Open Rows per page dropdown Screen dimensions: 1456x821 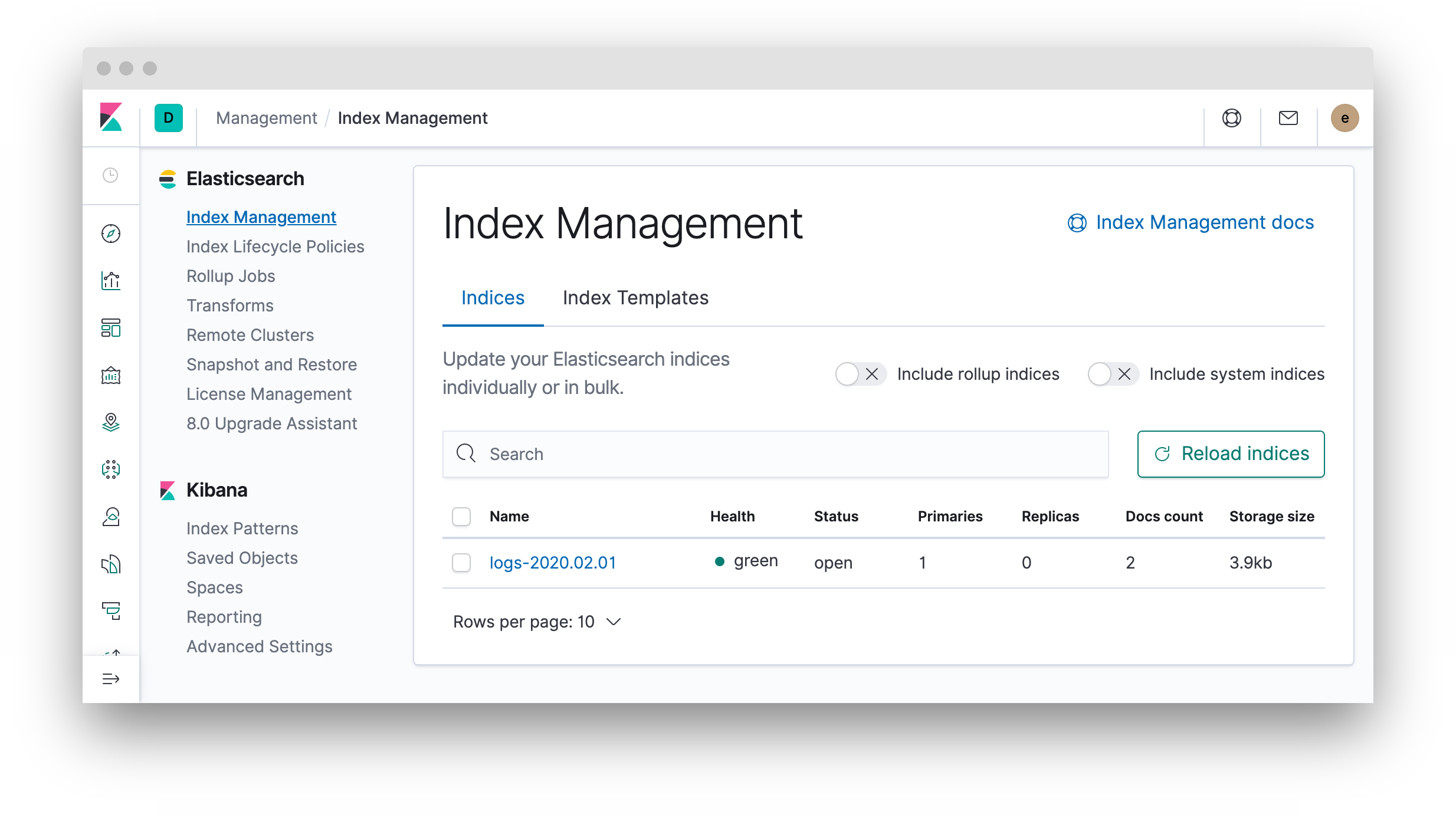pos(537,622)
